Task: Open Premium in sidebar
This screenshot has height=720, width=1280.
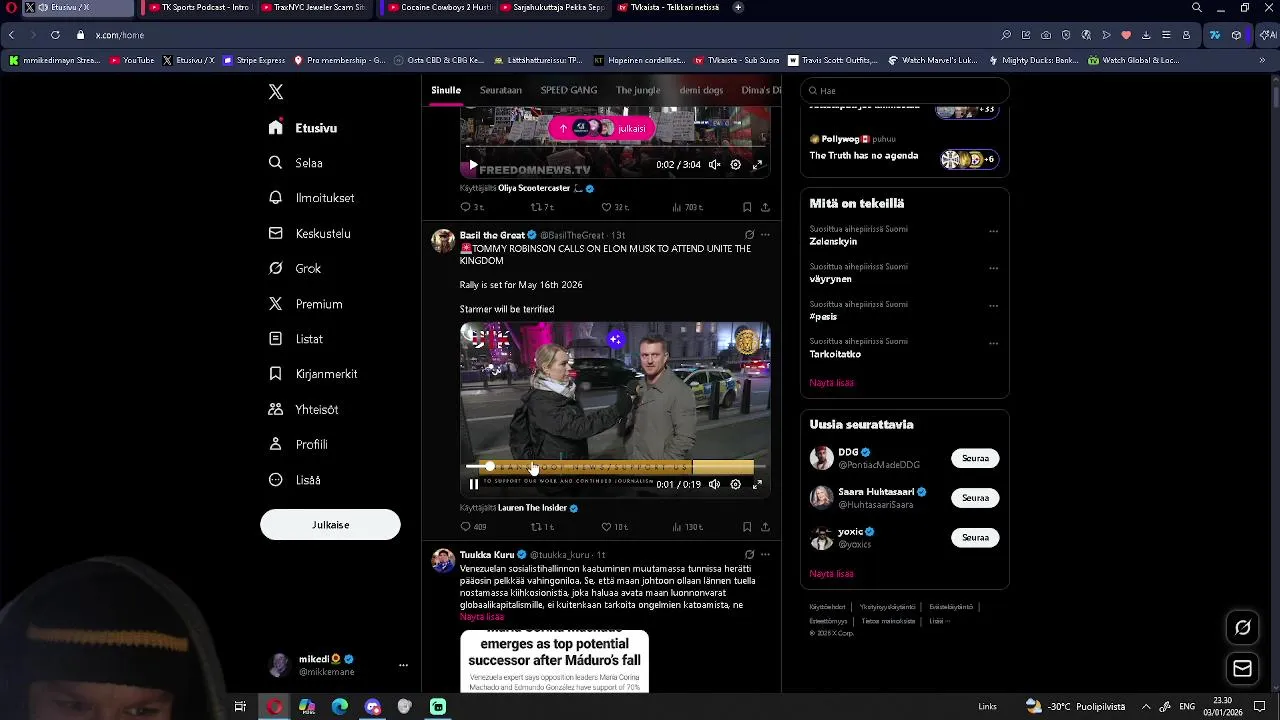Action: click(306, 304)
